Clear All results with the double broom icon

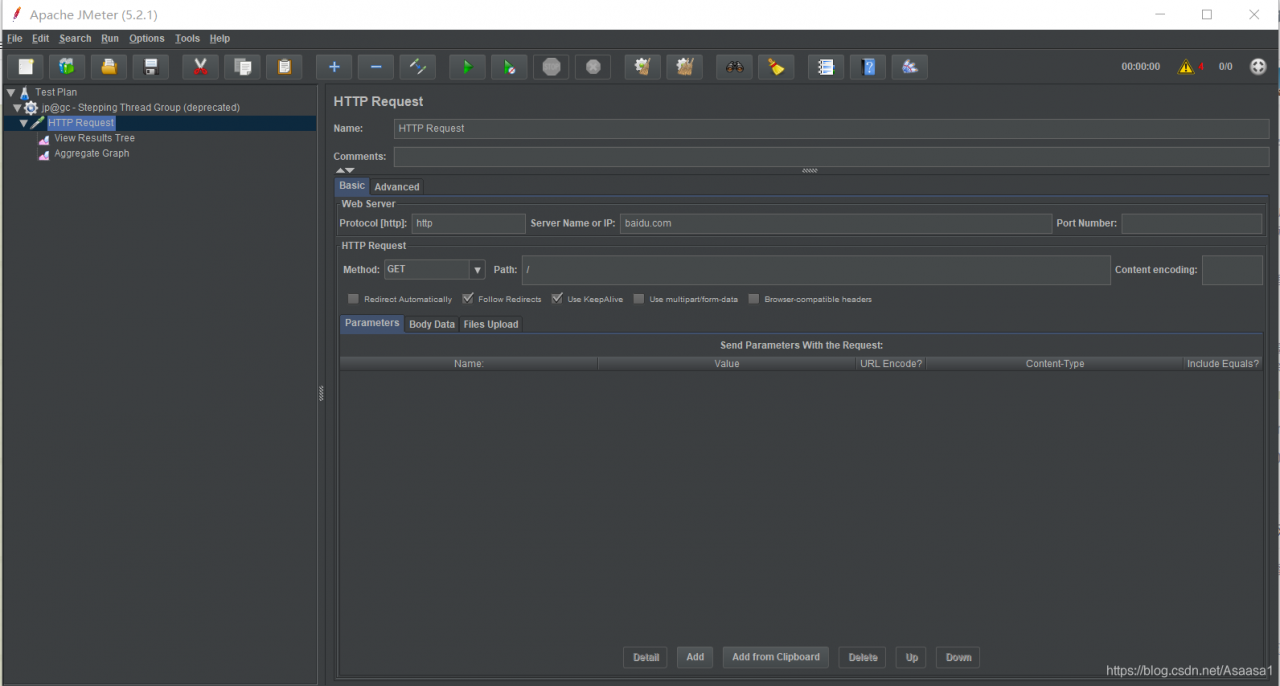pos(685,67)
